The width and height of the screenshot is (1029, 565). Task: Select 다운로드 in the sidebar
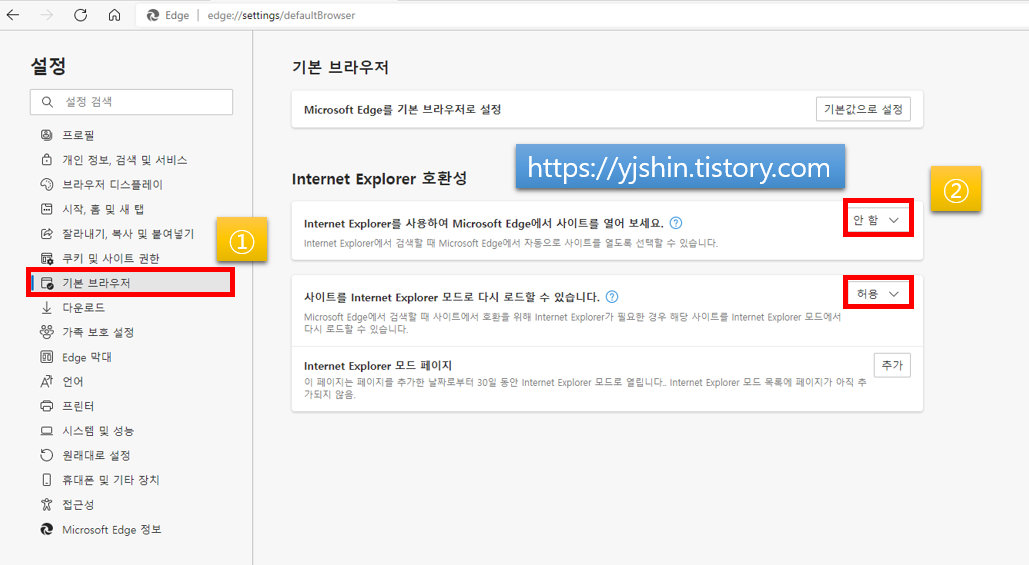point(83,307)
